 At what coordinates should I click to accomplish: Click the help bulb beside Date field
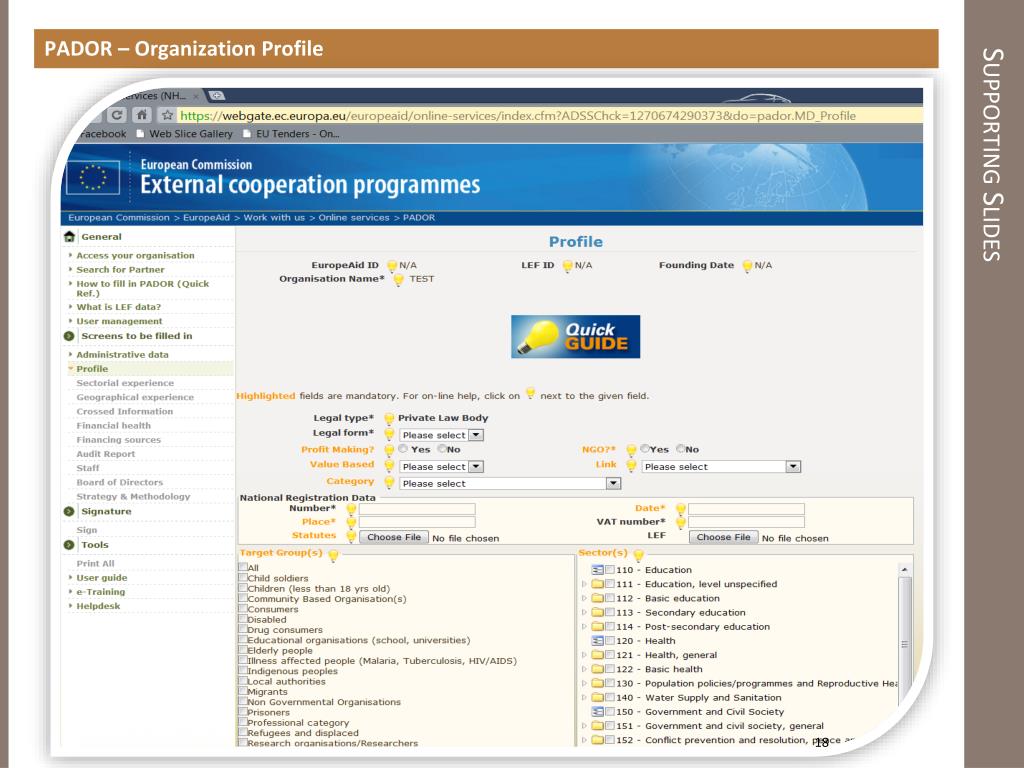680,509
